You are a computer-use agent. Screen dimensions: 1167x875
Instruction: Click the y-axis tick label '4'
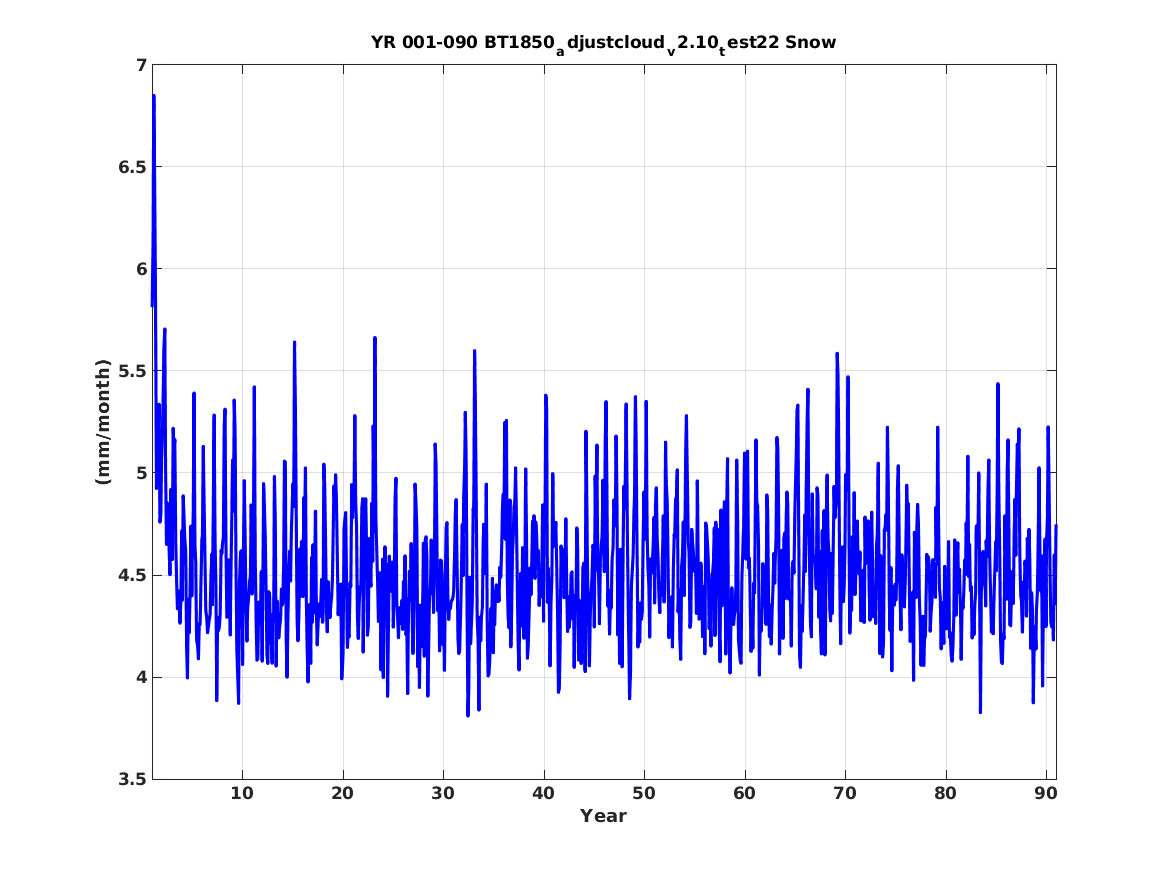[x=141, y=677]
